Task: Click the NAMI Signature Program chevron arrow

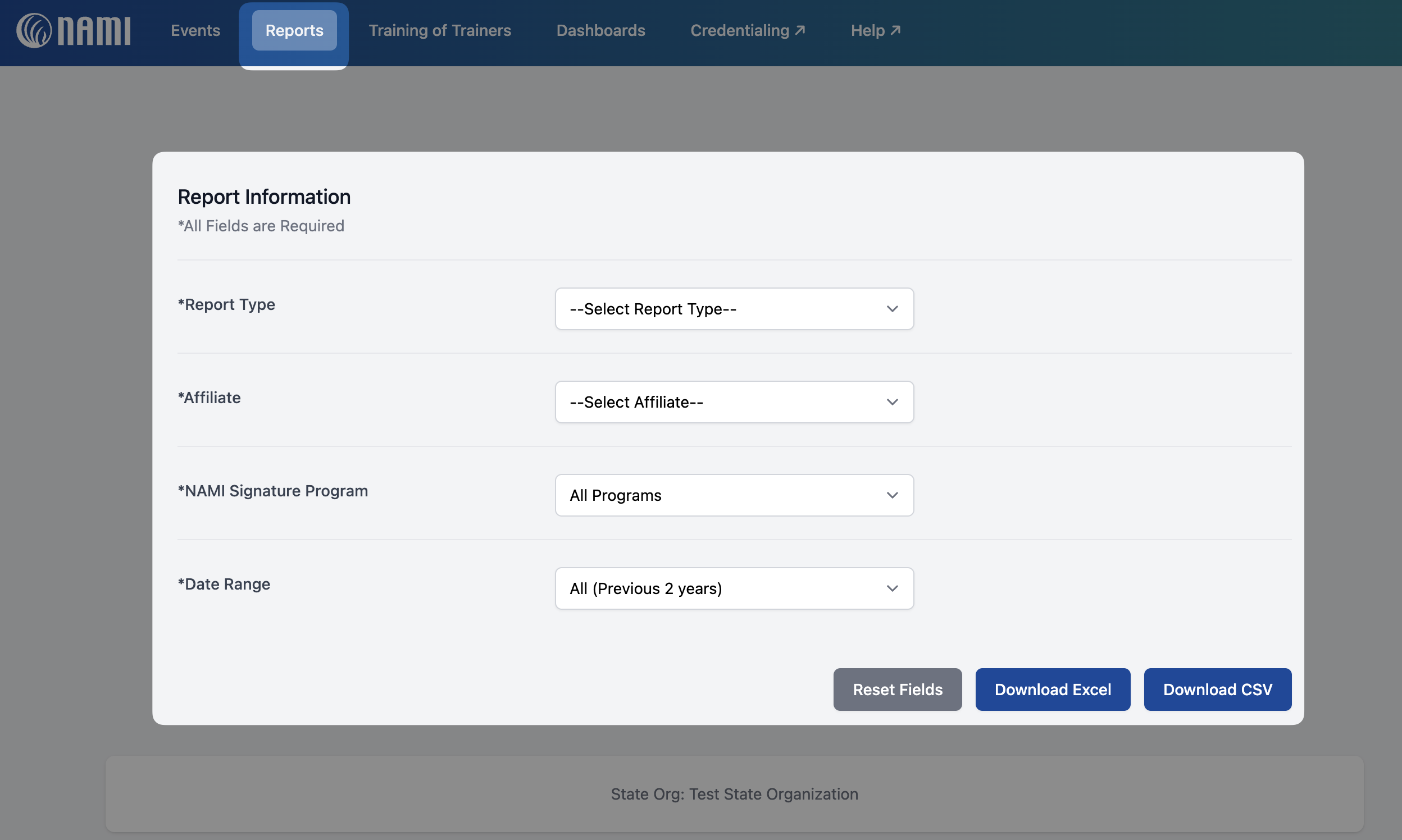Action: coord(892,495)
